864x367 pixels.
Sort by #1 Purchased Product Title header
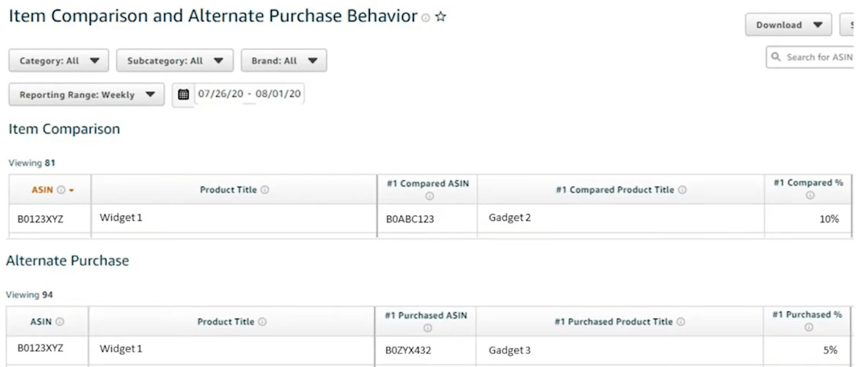[x=613, y=322]
